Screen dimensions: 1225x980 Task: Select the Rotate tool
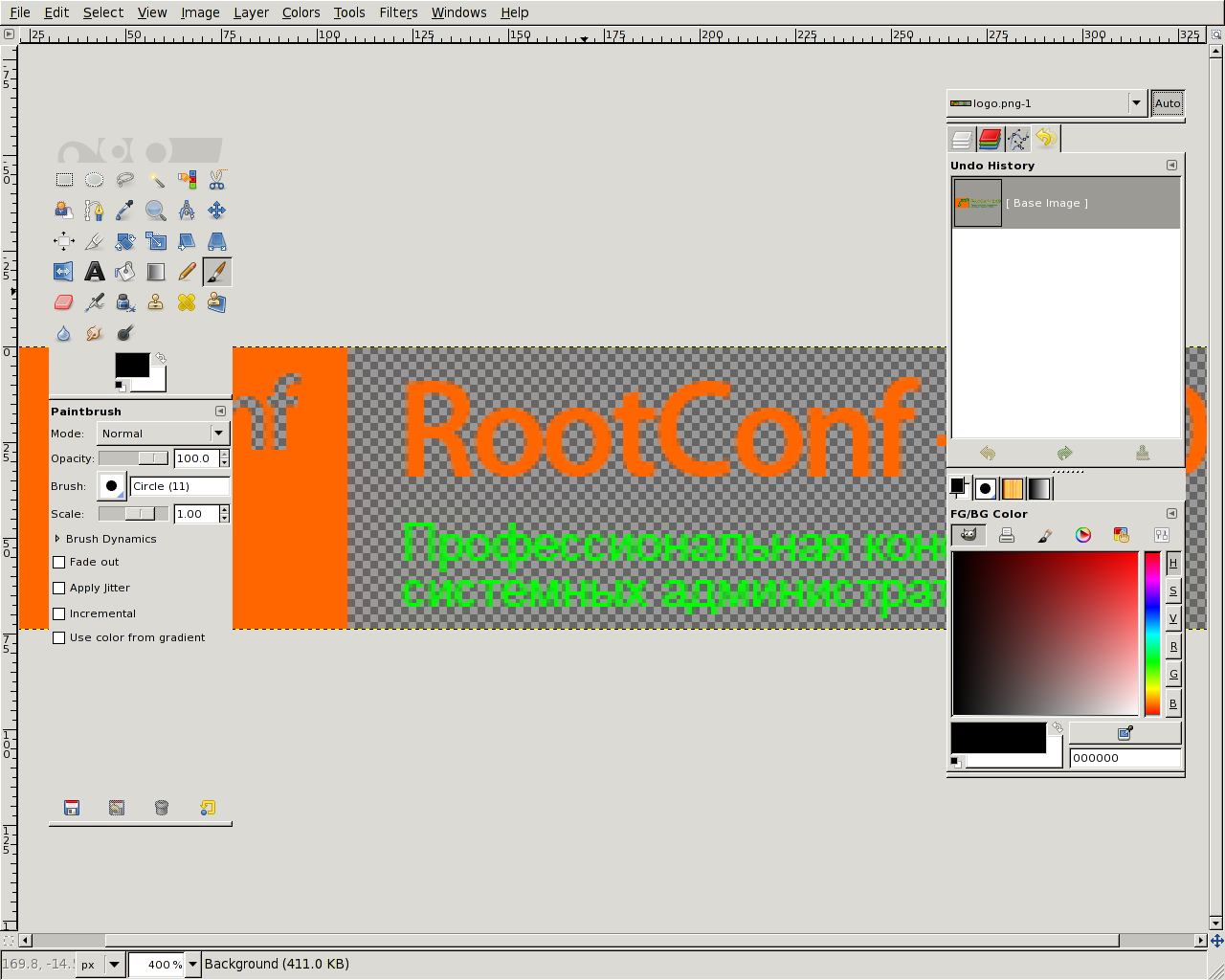pyautogui.click(x=125, y=241)
